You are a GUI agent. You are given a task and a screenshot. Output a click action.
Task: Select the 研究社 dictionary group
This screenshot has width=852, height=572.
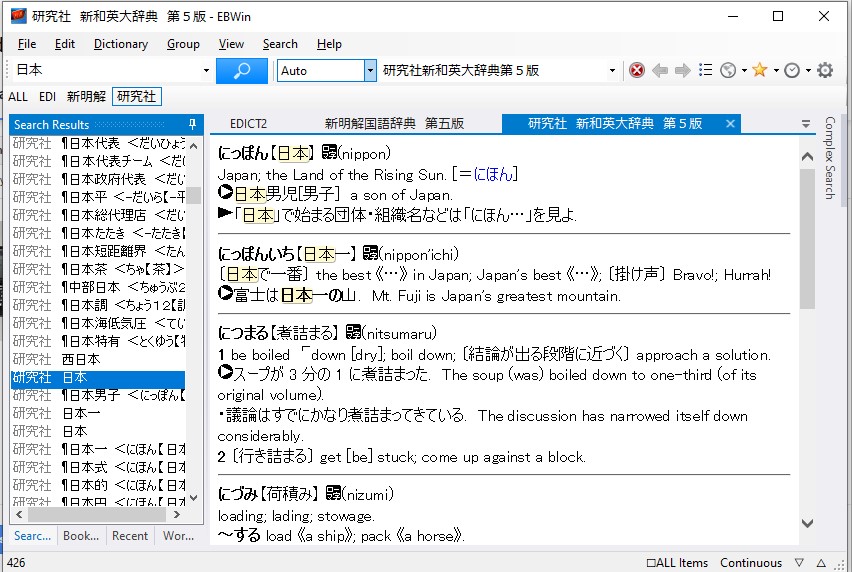coord(136,97)
